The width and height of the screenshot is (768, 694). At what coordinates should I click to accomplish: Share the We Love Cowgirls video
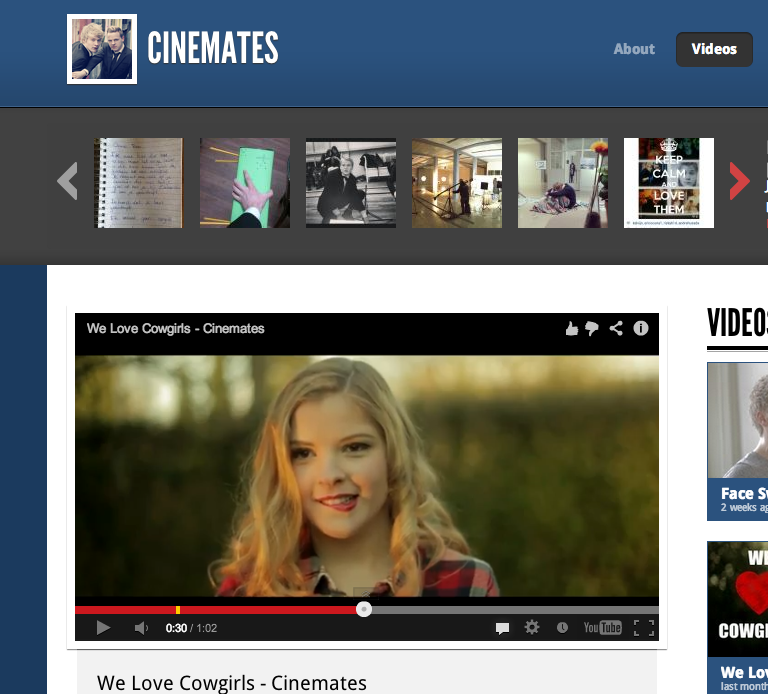click(x=616, y=328)
